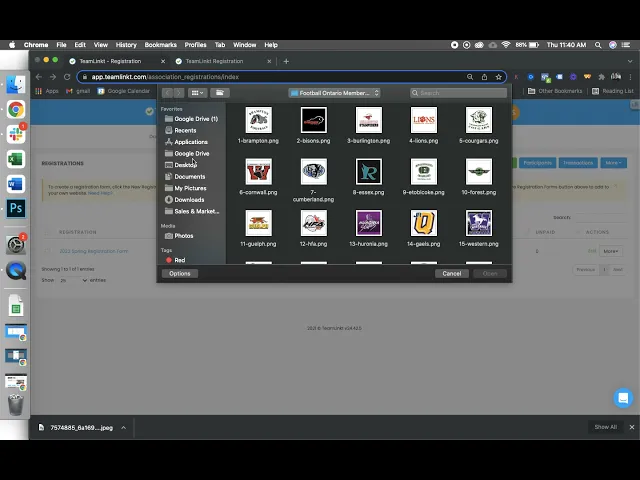The image size is (640, 480).
Task: Choose the 11-guelph.png file icon
Action: click(258, 223)
